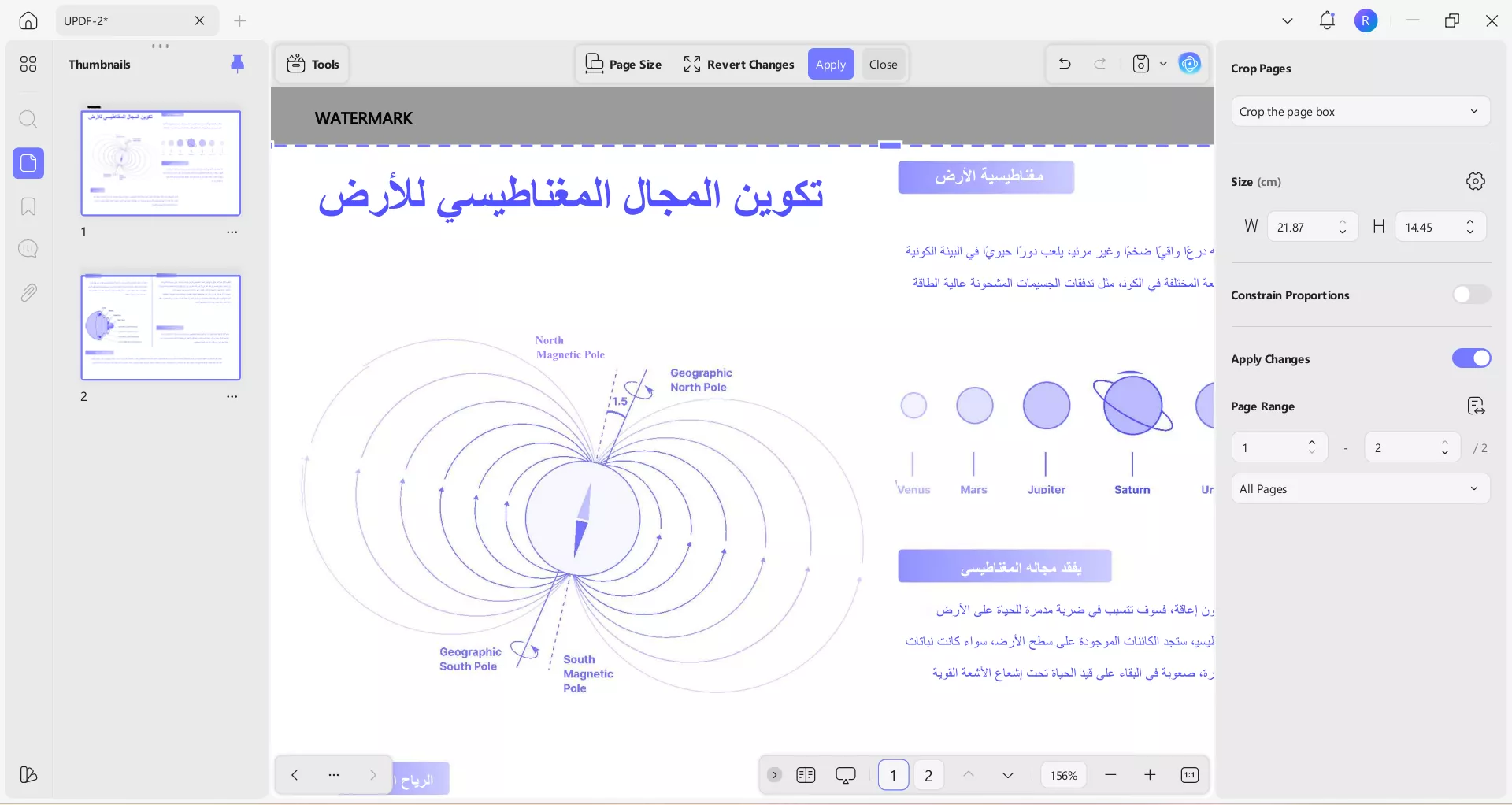Click the 1:1 actual size zoom icon
Viewport: 1512px width, 805px height.
tap(1190, 775)
